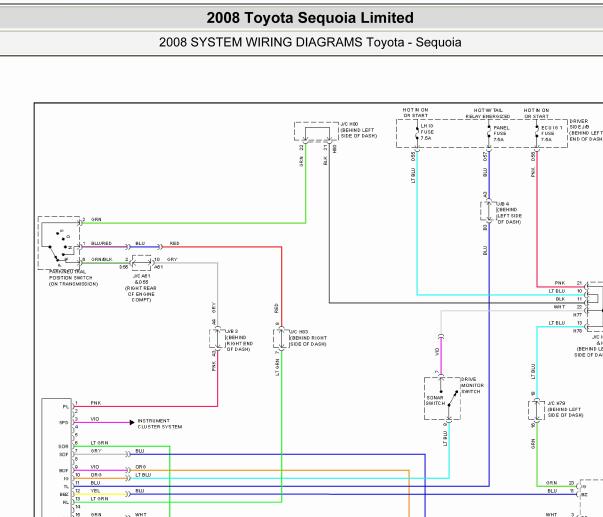Click the 'BLU/RED' wire label
This screenshot has width=603, height=517.
point(101,243)
